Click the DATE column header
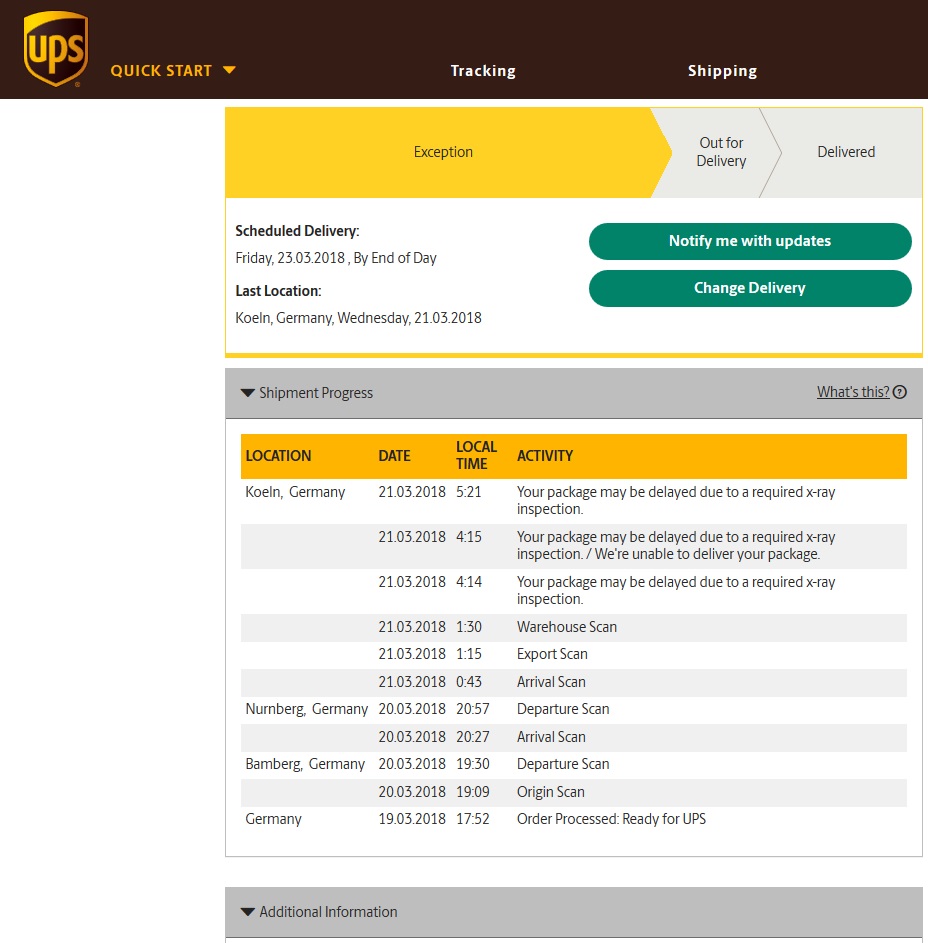 [x=394, y=456]
